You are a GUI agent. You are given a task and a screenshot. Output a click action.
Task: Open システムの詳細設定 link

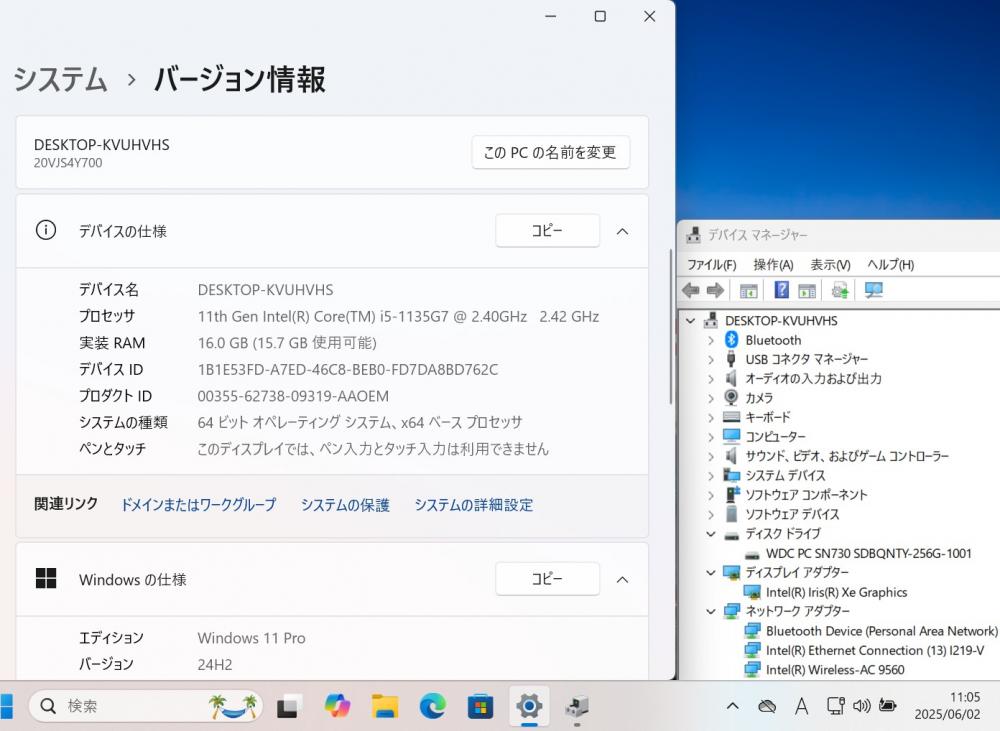click(474, 505)
